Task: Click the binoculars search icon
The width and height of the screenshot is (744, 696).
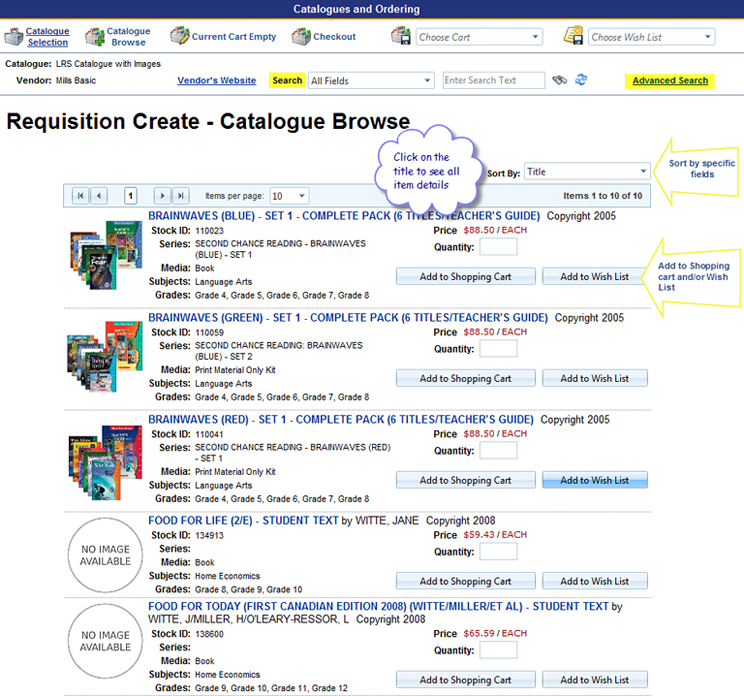Action: [x=559, y=80]
